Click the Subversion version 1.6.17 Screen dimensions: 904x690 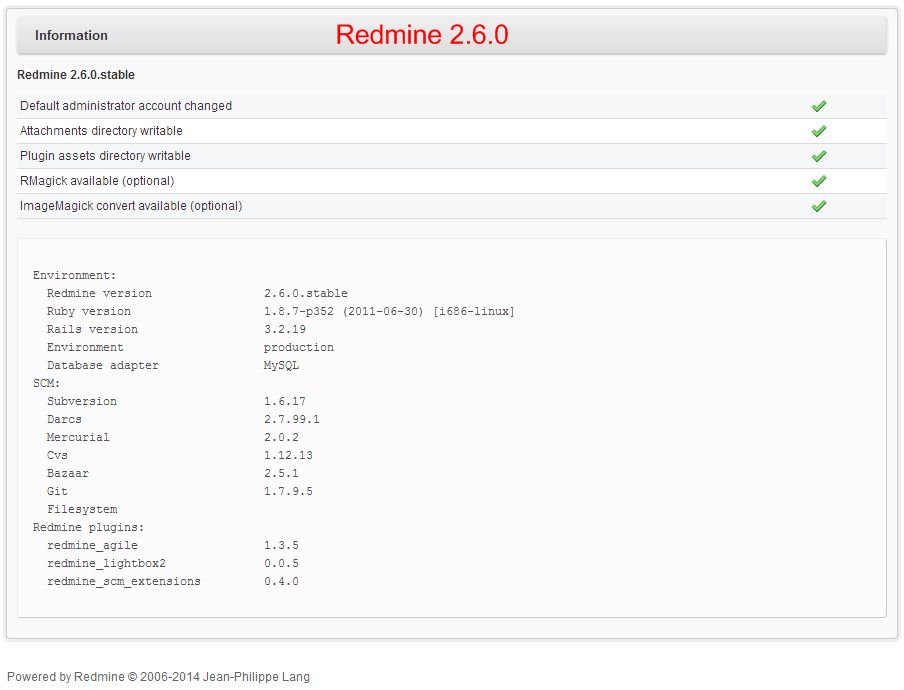tap(285, 401)
